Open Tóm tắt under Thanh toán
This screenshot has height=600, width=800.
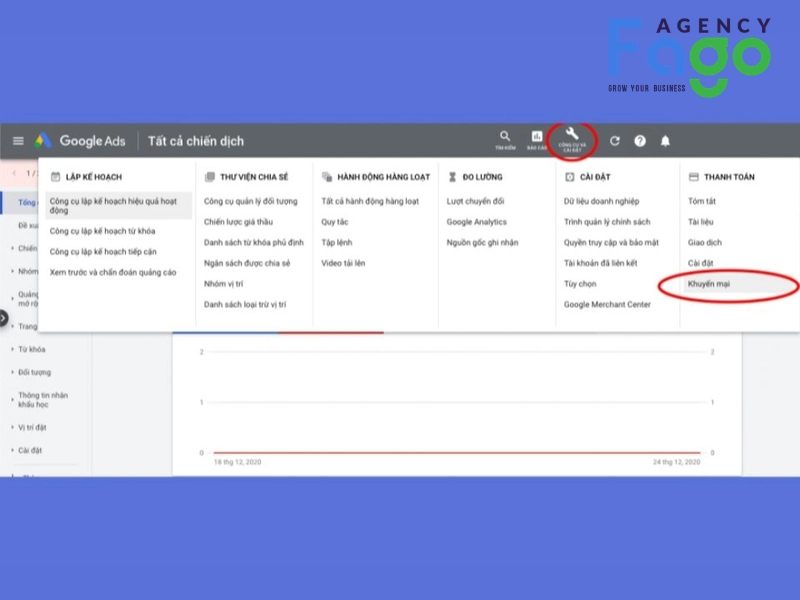(x=702, y=201)
